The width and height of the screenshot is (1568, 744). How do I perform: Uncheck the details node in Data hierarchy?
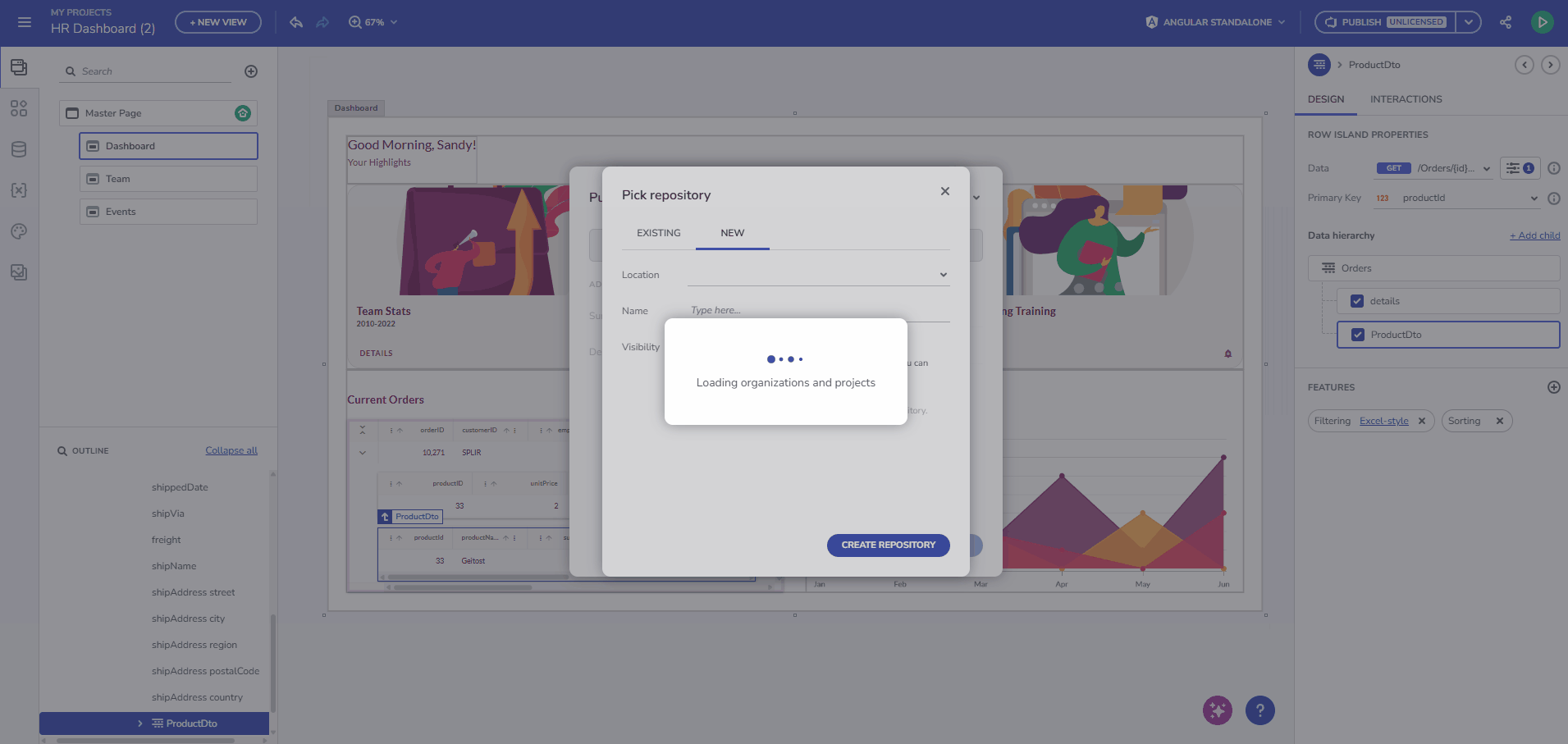click(1358, 300)
